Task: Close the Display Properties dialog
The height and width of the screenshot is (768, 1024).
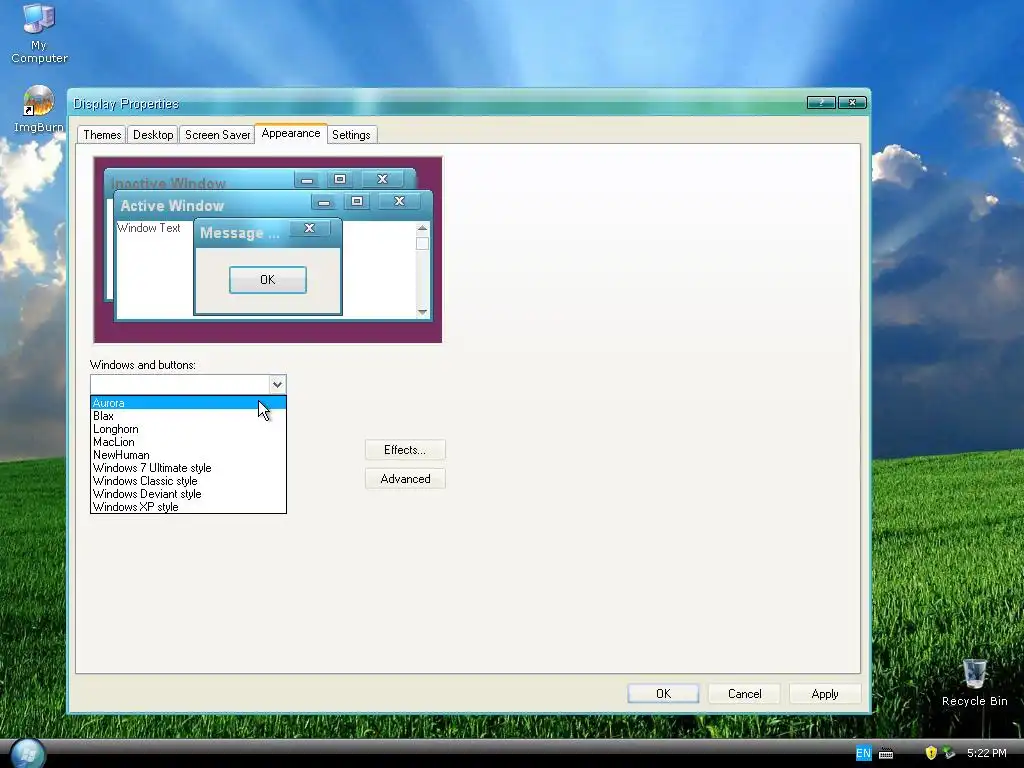Action: point(852,103)
